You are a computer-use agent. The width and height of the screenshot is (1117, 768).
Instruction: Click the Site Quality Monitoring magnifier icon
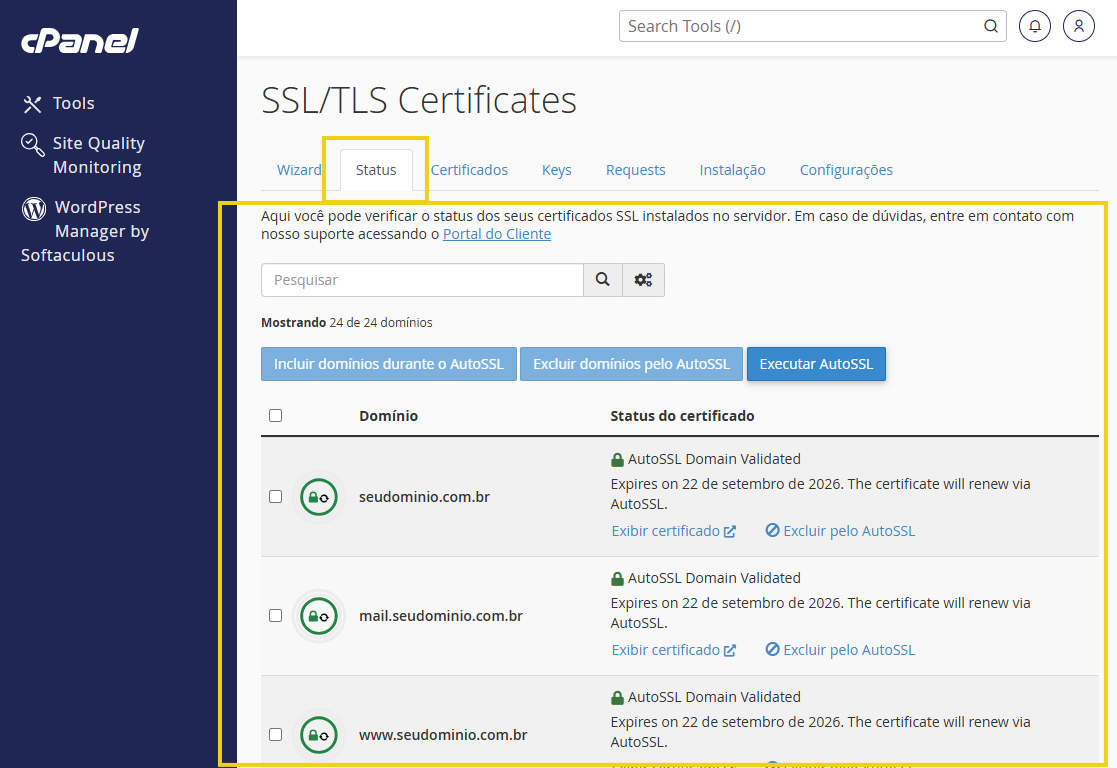32,145
